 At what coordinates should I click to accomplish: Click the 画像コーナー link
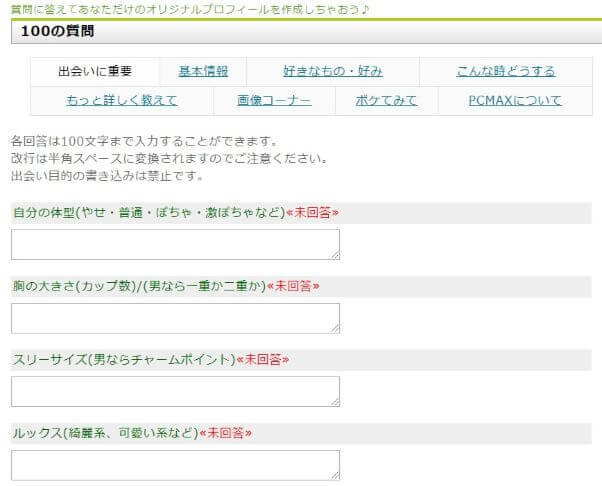[274, 101]
